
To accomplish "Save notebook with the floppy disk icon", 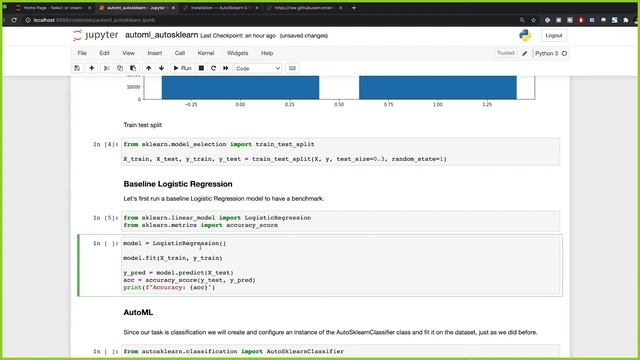I will 77,68.
